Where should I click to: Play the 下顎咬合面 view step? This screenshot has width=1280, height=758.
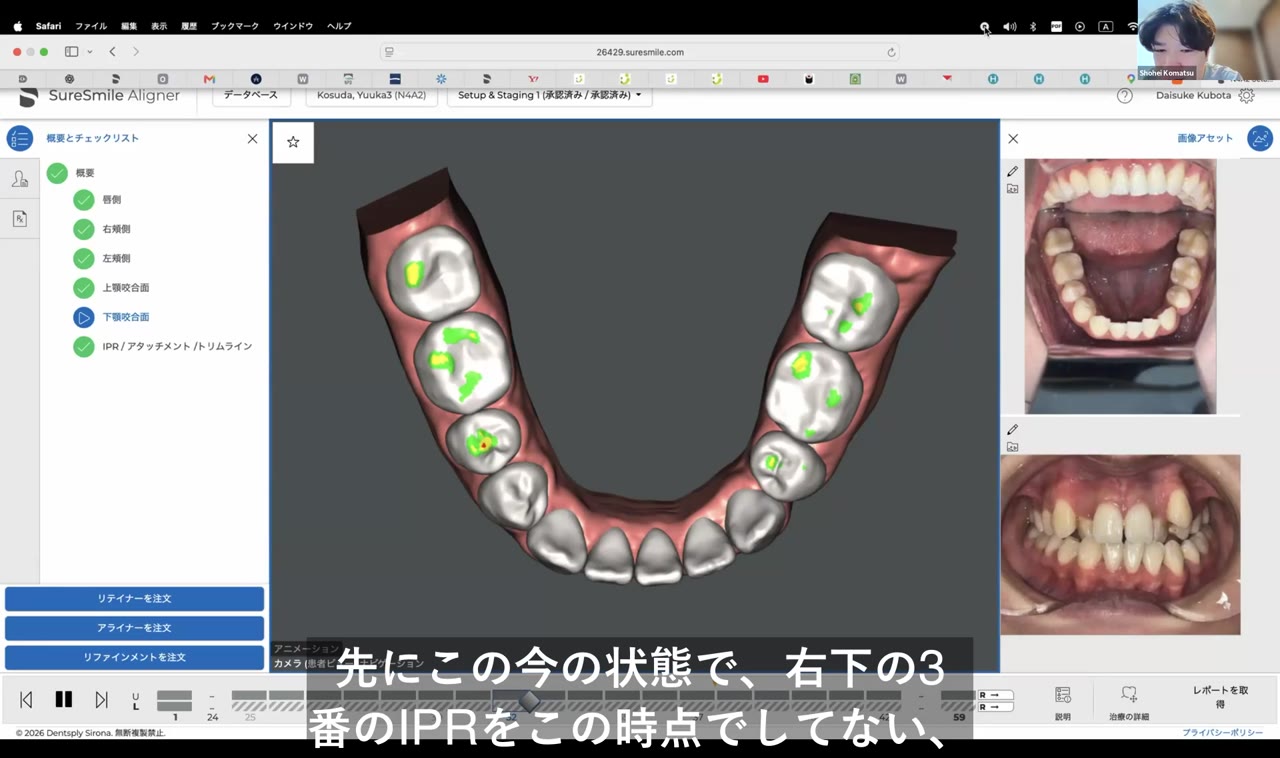[x=84, y=317]
